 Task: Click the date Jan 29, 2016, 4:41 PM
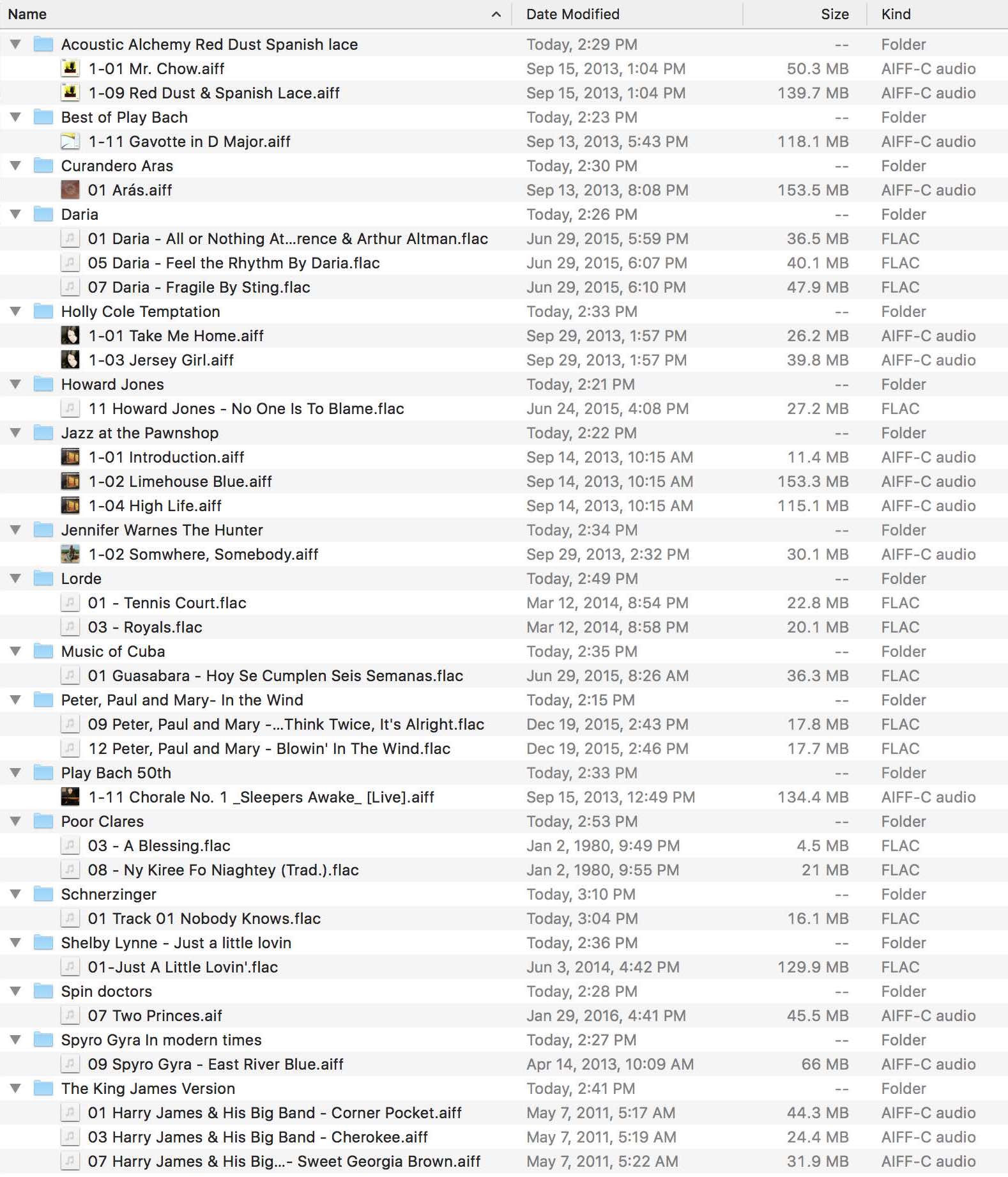(x=606, y=1015)
